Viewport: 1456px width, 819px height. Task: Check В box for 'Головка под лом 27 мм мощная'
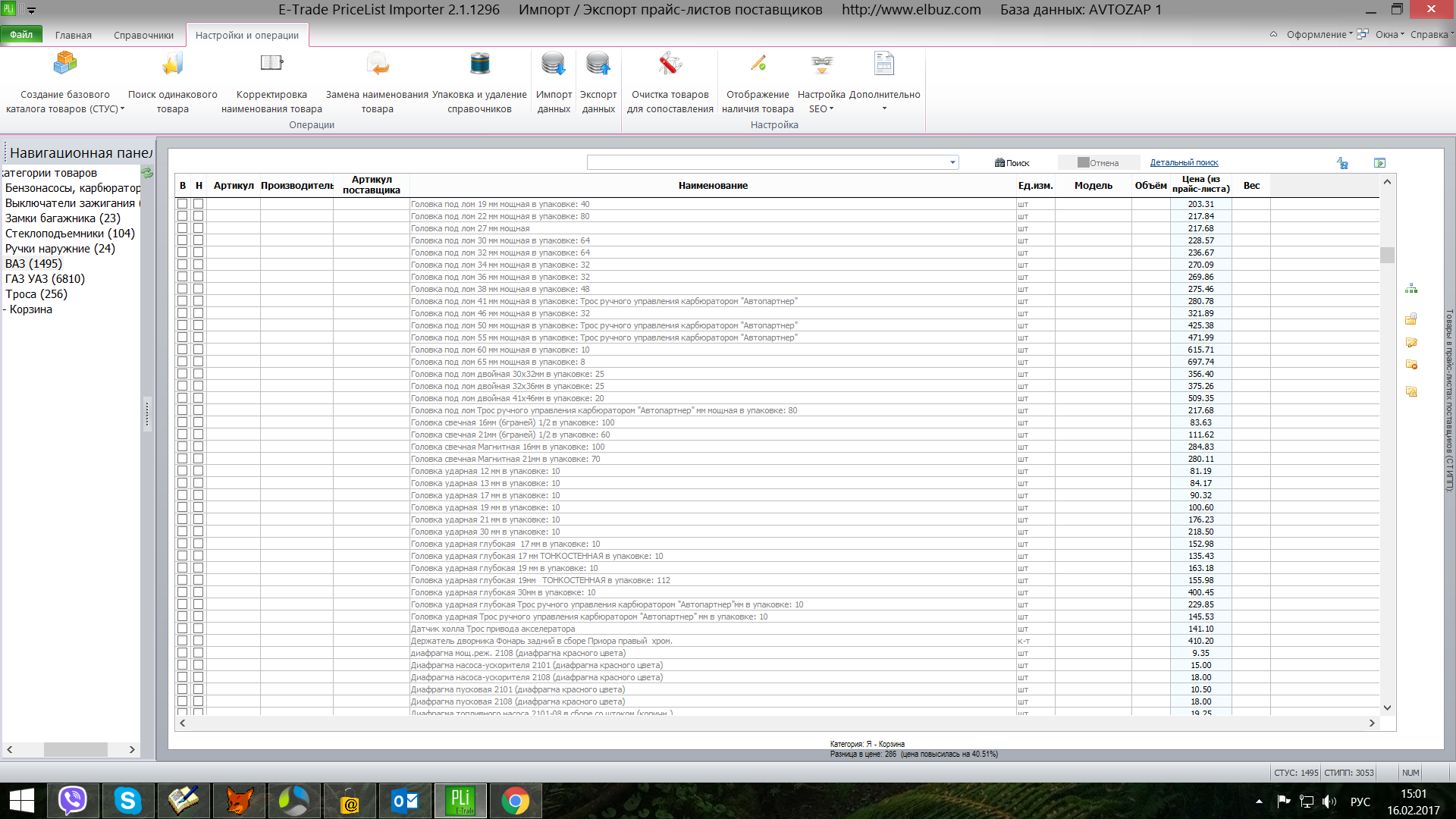183,228
